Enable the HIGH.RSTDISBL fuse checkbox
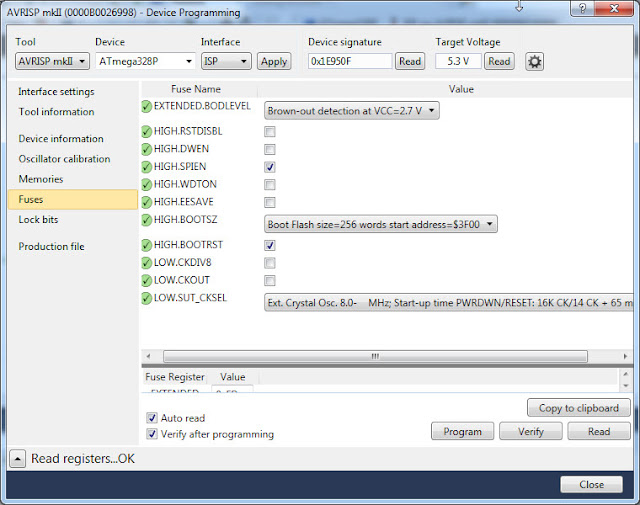The image size is (640, 505). [x=270, y=131]
